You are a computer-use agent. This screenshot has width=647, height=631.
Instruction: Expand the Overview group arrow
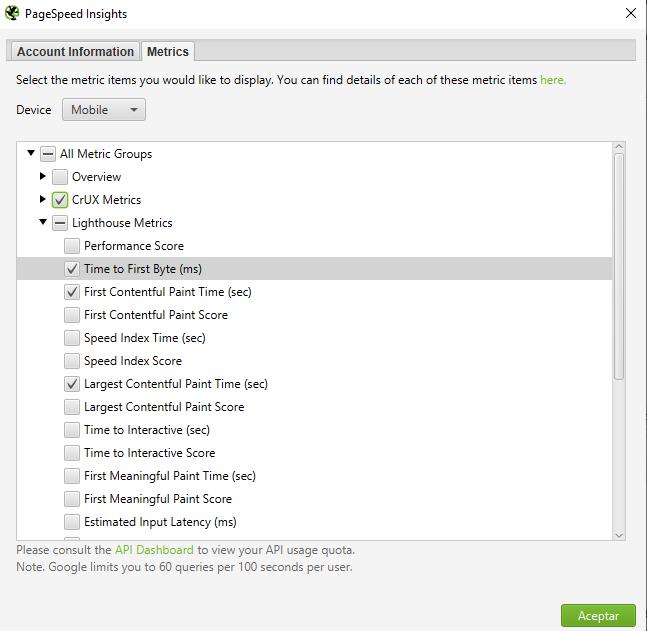(43, 176)
